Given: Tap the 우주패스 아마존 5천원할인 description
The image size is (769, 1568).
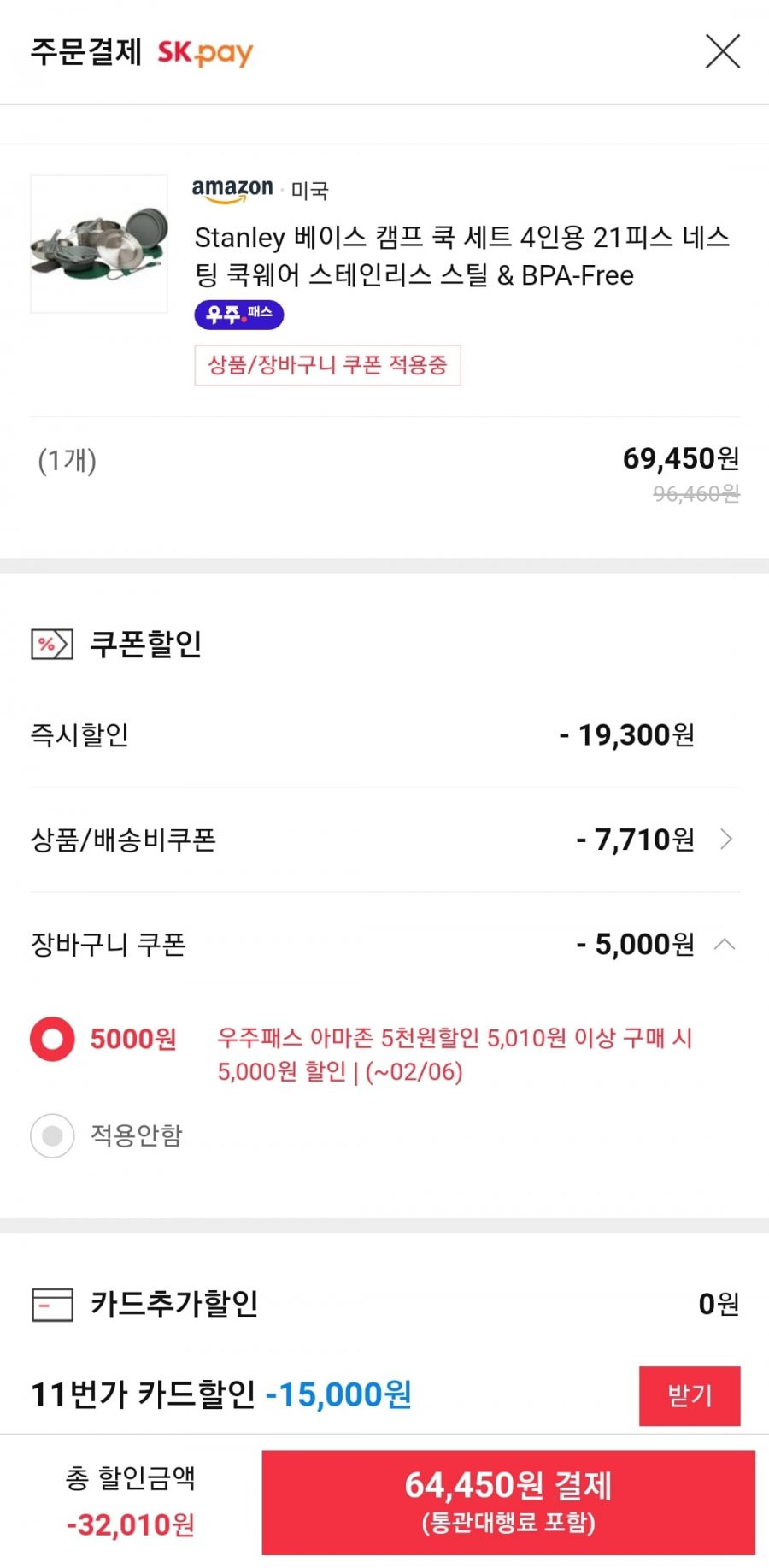Looking at the screenshot, I should tap(455, 1054).
